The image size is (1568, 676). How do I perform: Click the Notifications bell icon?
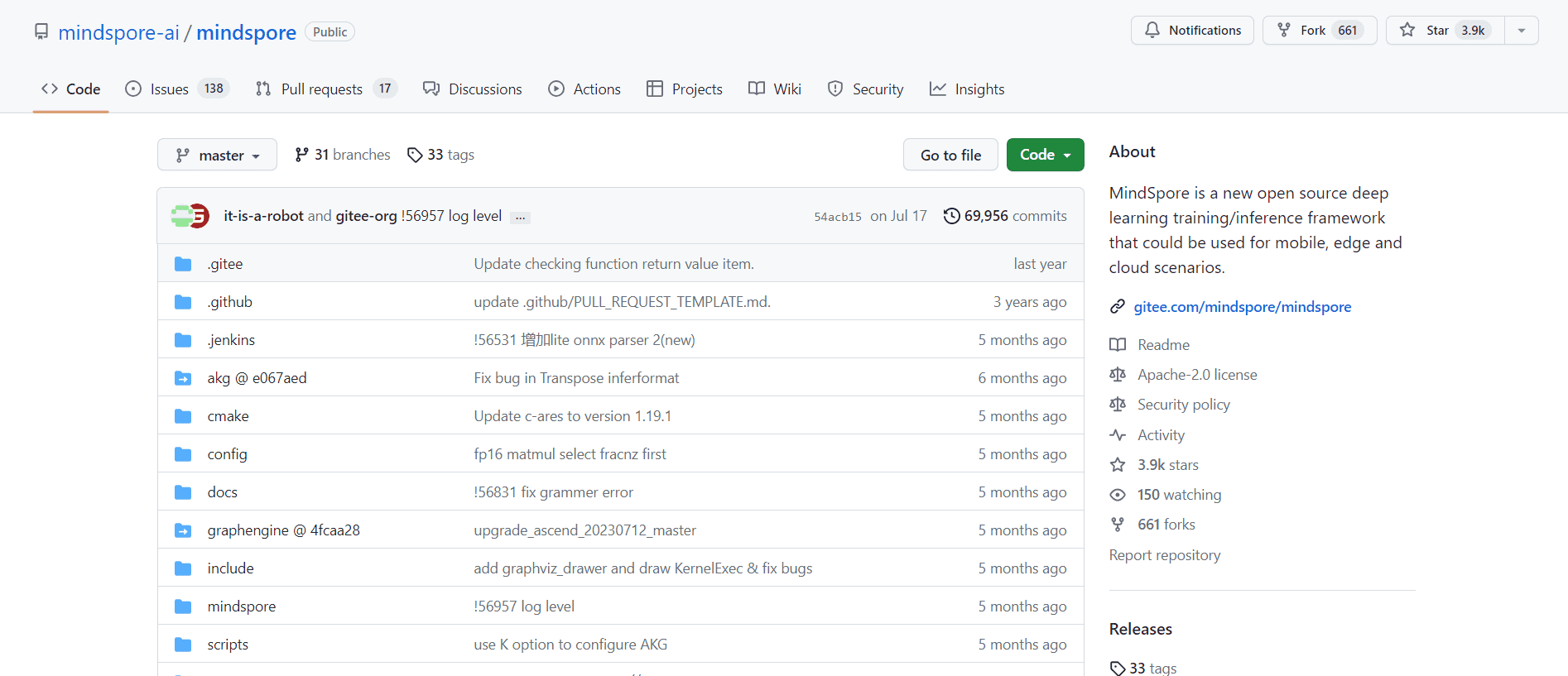[x=1152, y=31]
